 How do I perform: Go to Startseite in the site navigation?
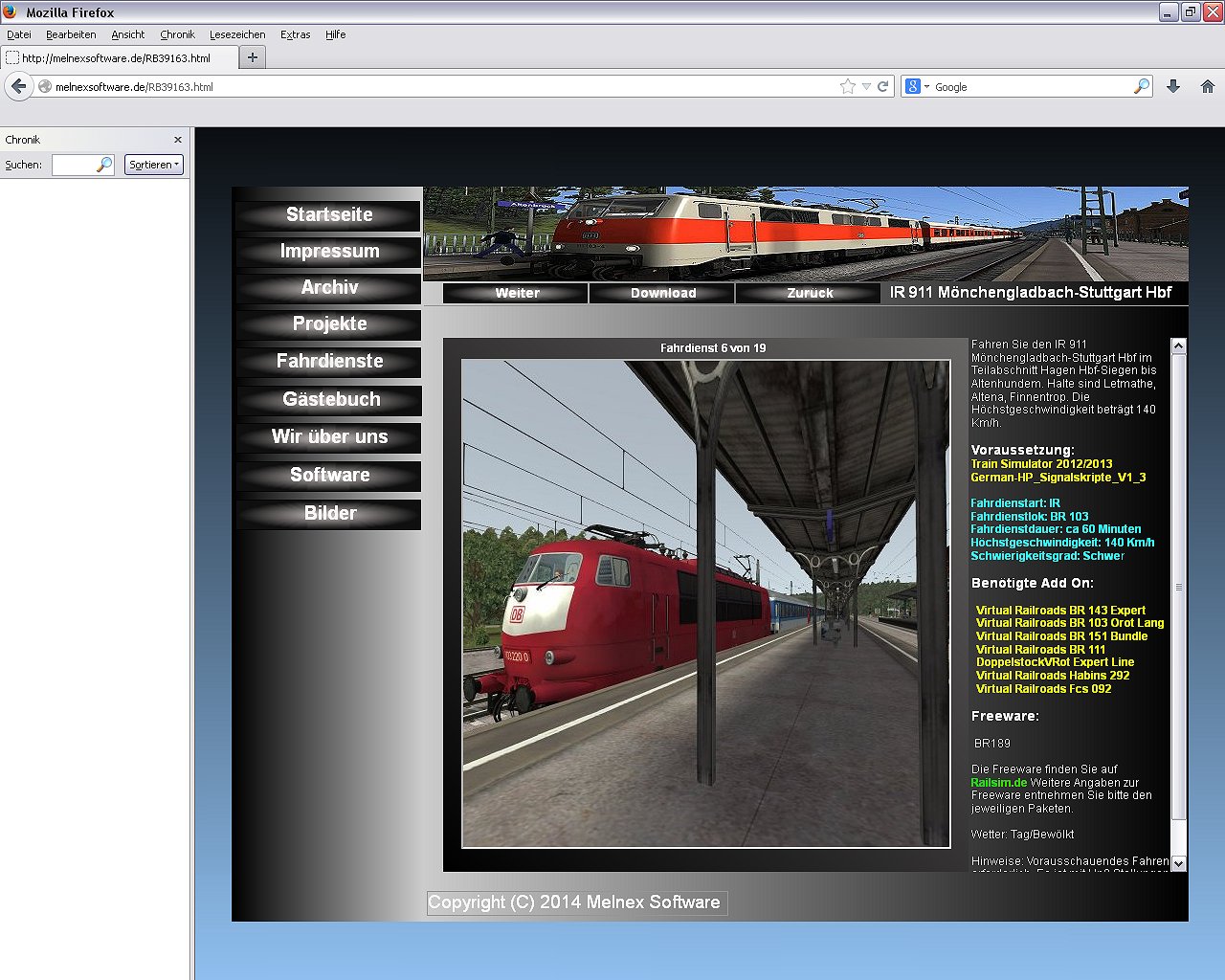coord(329,214)
